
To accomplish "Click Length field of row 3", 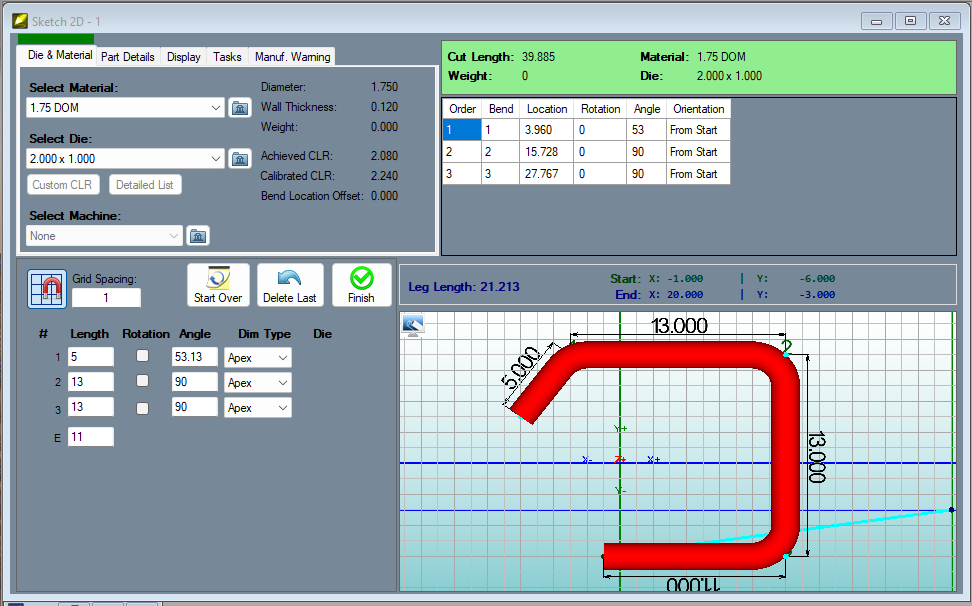I will [x=91, y=406].
